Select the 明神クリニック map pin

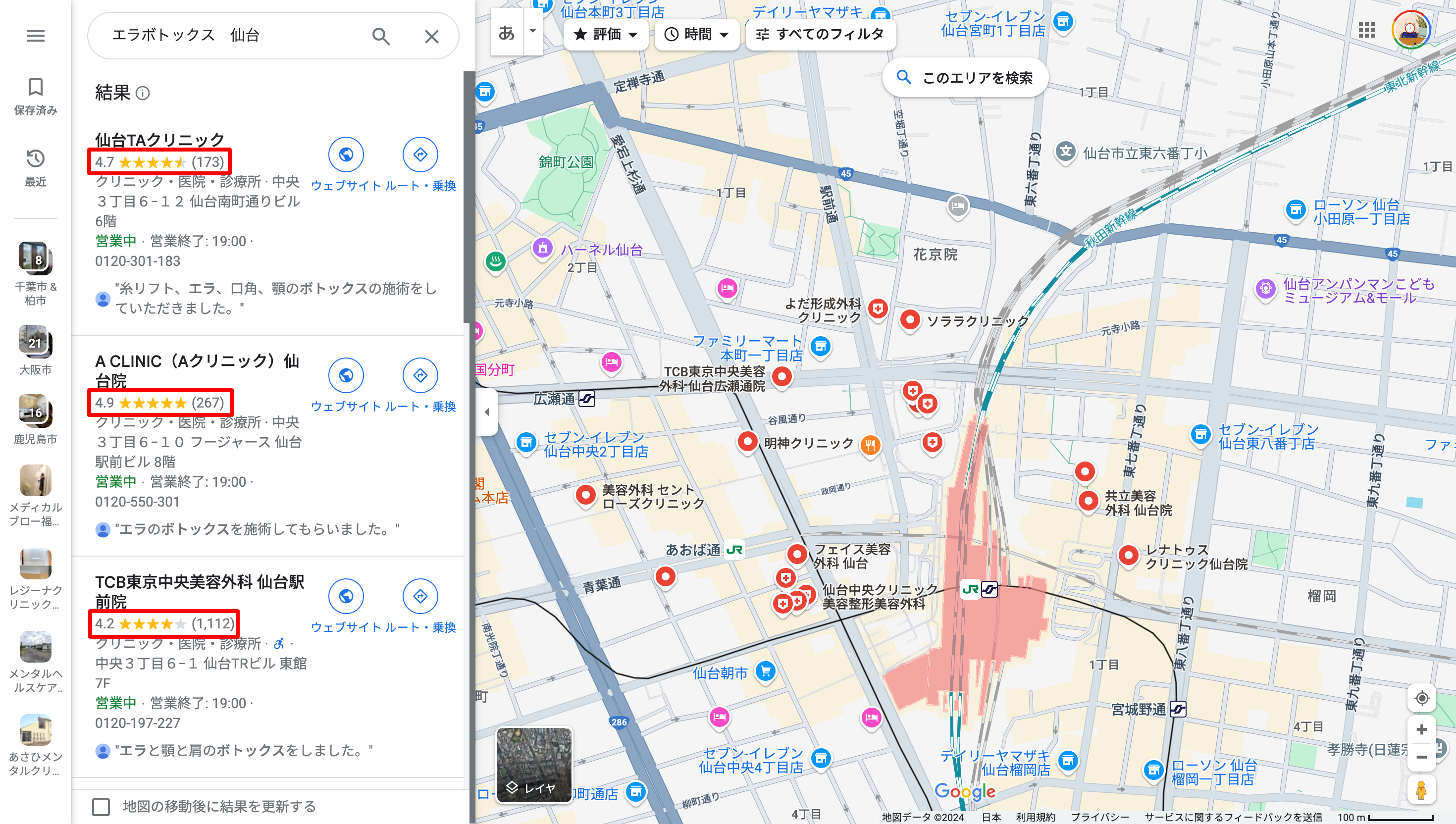click(747, 442)
